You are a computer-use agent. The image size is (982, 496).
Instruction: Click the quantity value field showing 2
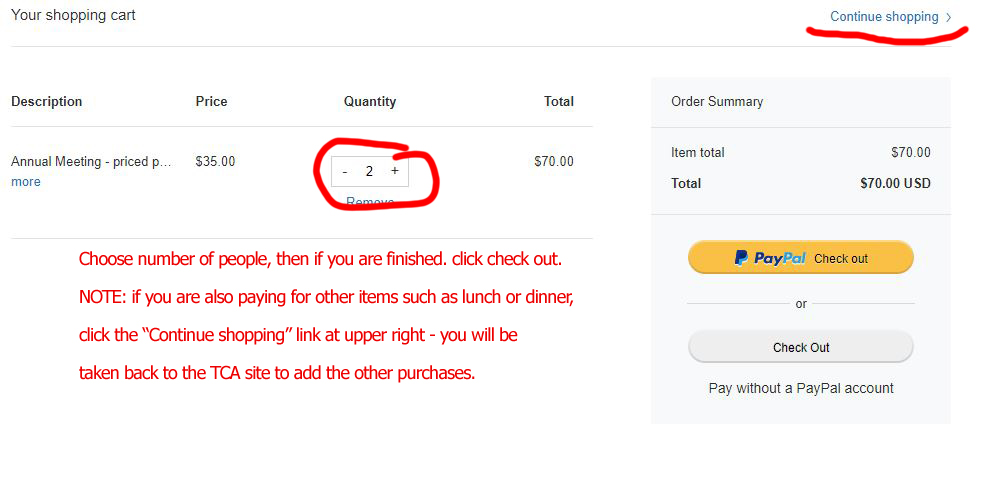tap(370, 171)
